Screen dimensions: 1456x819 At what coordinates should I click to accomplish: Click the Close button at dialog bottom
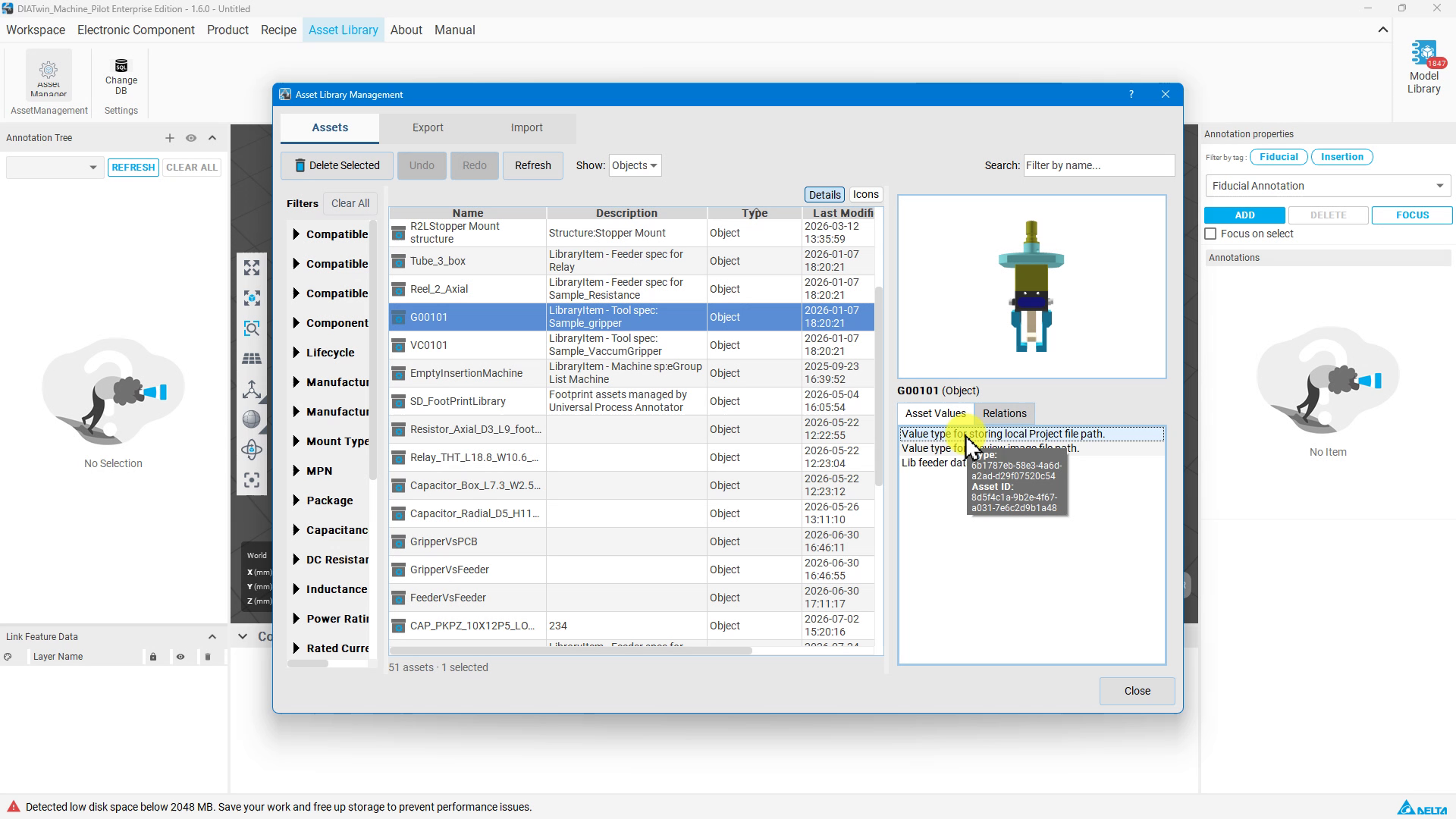[x=1137, y=692]
